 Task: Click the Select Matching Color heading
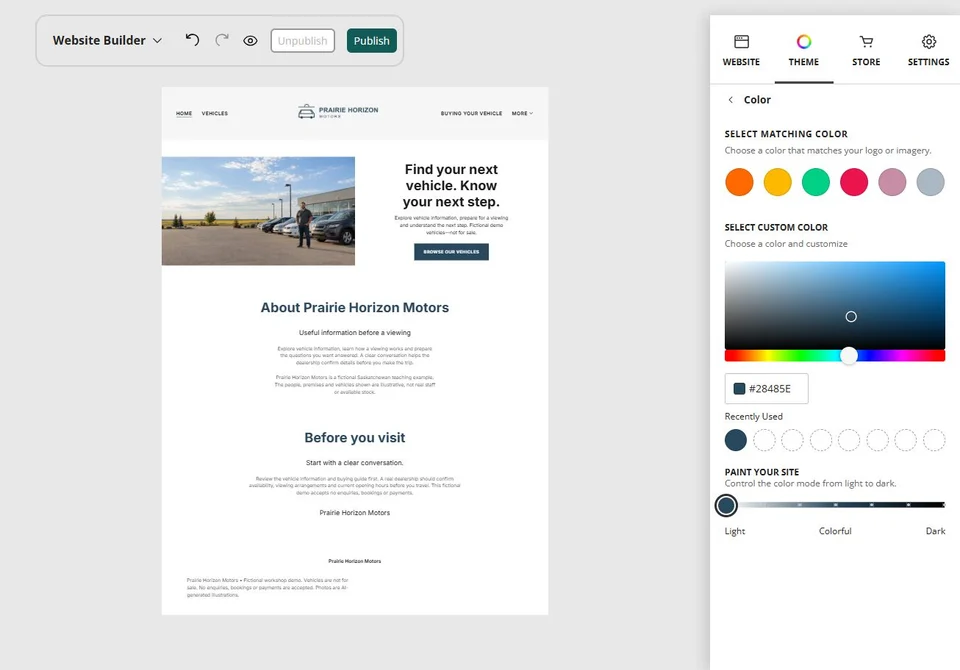[x=786, y=134]
